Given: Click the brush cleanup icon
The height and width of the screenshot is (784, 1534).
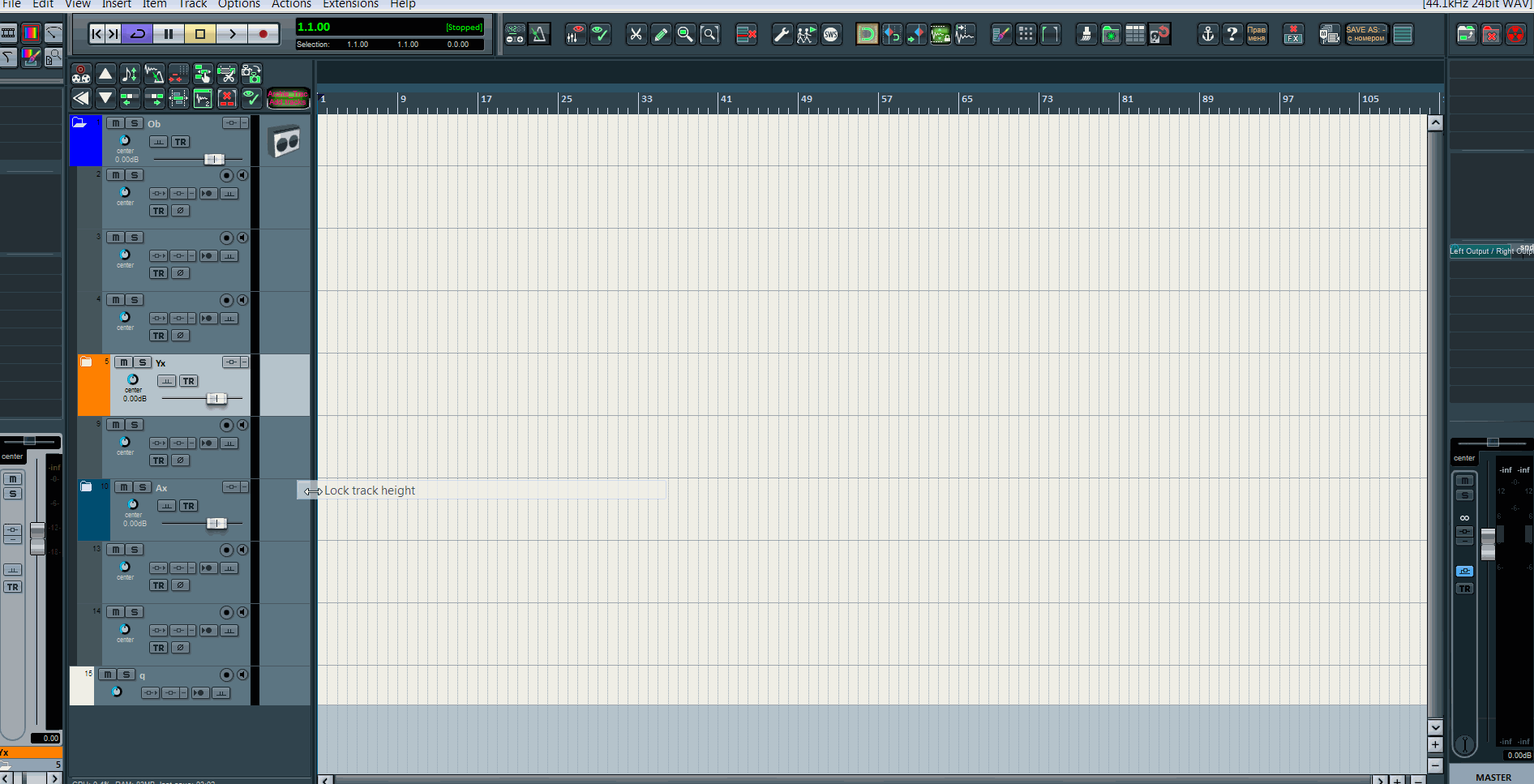Looking at the screenshot, I should click(1086, 34).
